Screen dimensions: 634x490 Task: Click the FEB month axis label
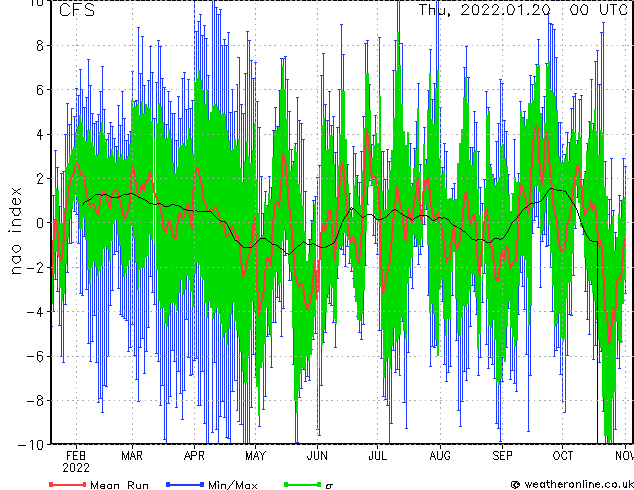76,456
